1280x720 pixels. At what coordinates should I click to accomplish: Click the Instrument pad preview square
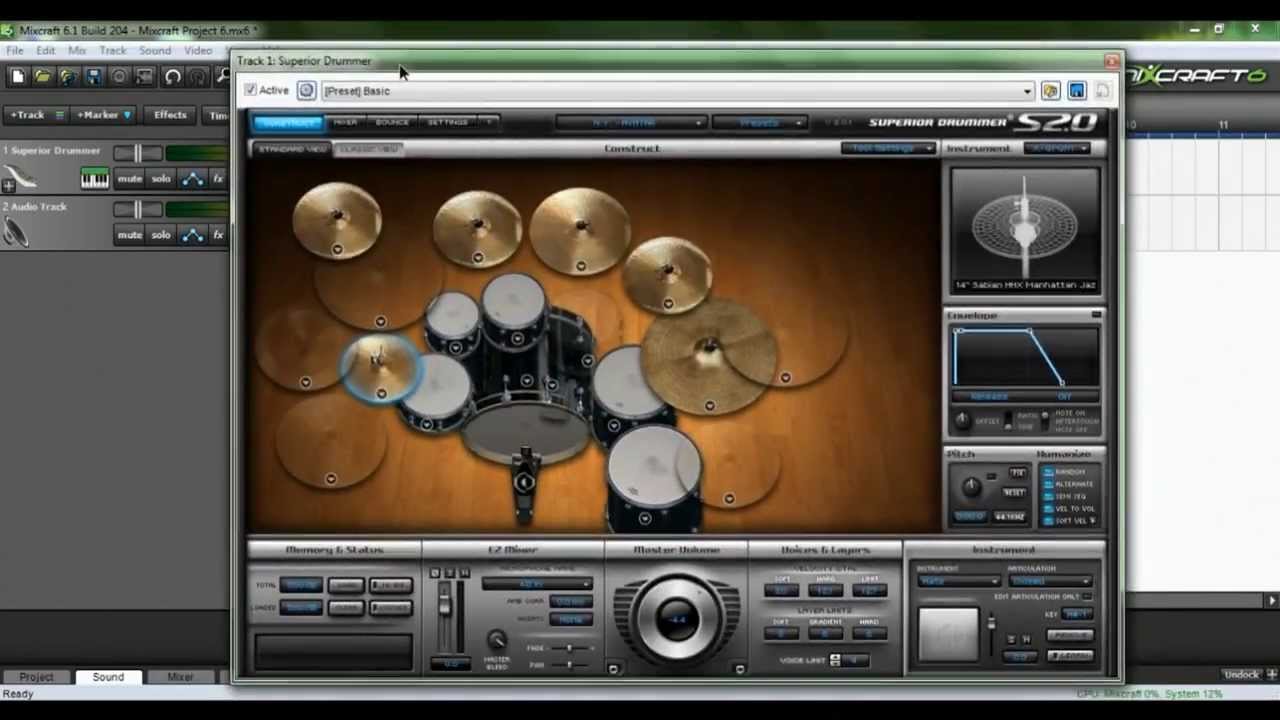pos(948,633)
